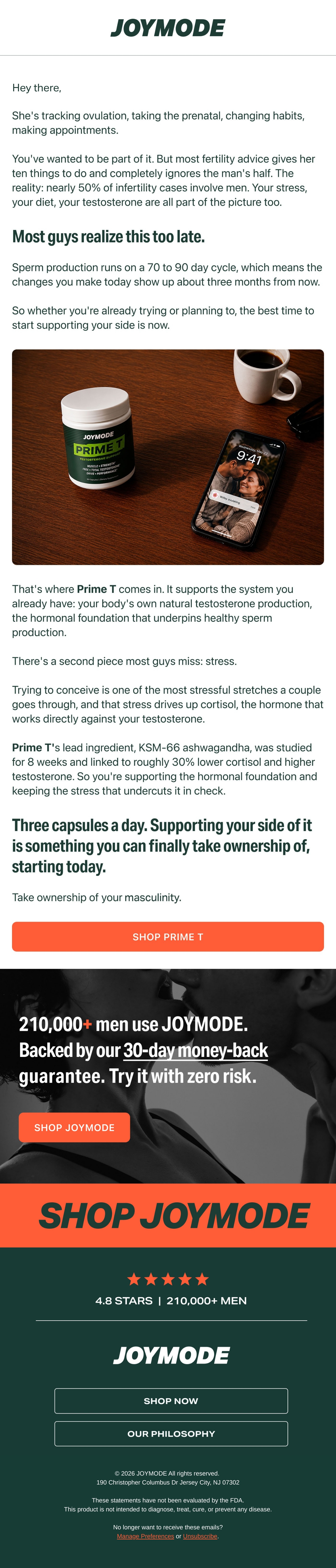Click the white JOYMODE footer logo
The width and height of the screenshot is (336, 1568).
point(171,1355)
